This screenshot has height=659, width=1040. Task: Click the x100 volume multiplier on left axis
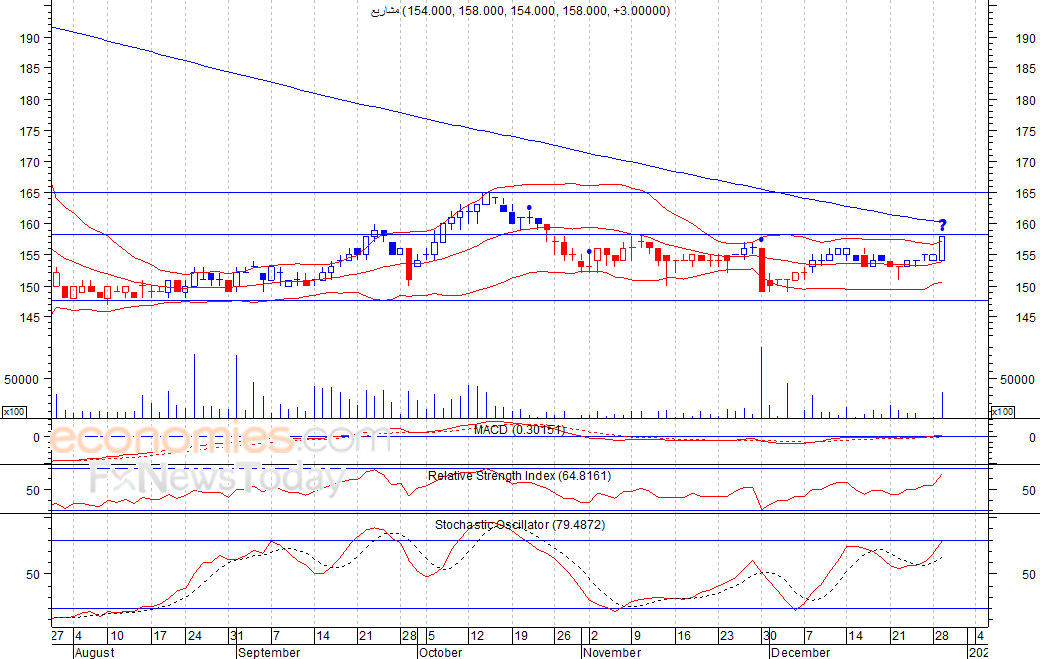pyautogui.click(x=14, y=412)
